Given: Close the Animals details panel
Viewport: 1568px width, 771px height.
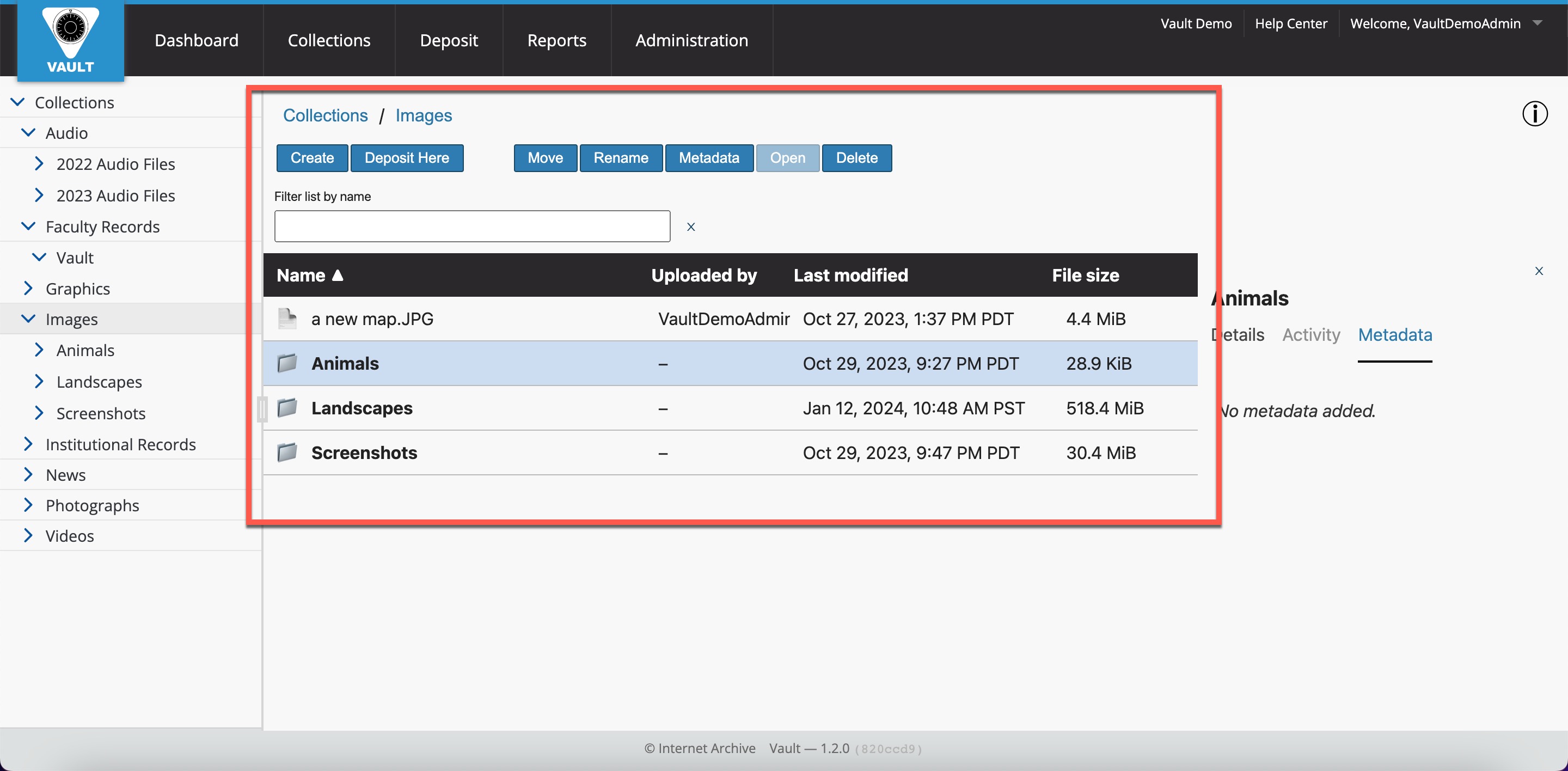Looking at the screenshot, I should click(1539, 271).
